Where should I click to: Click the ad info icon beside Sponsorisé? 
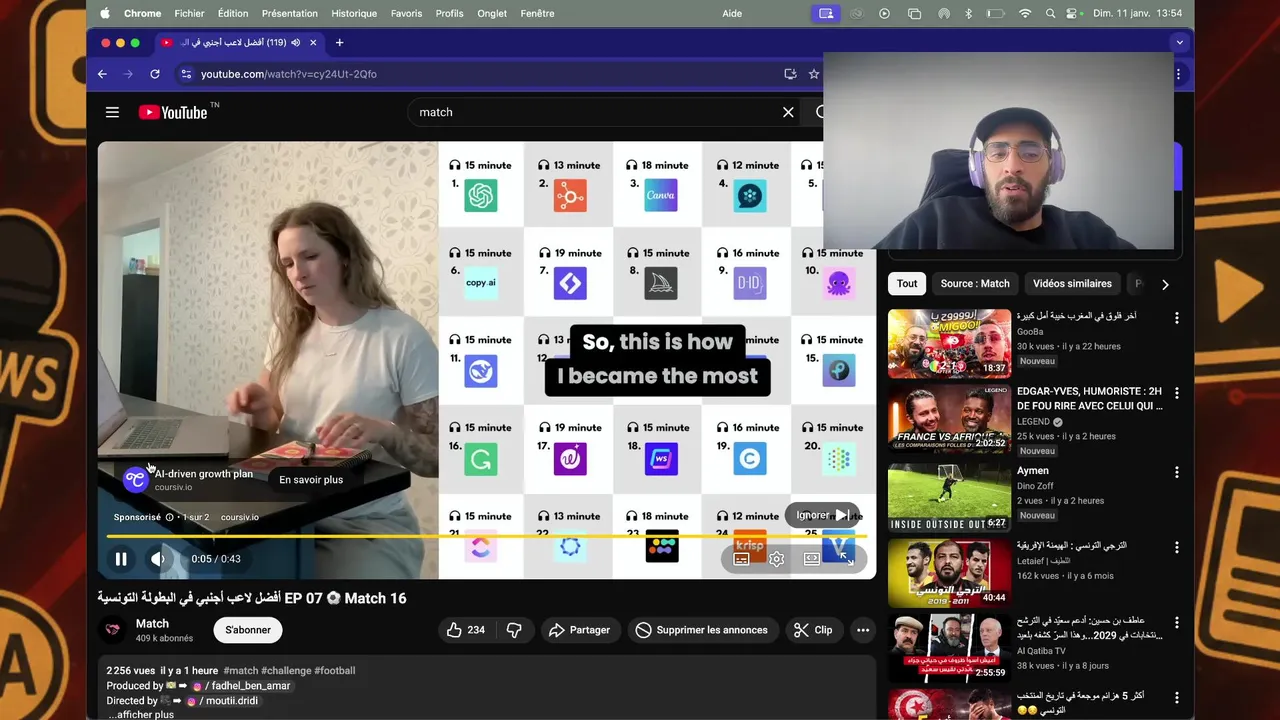(169, 517)
